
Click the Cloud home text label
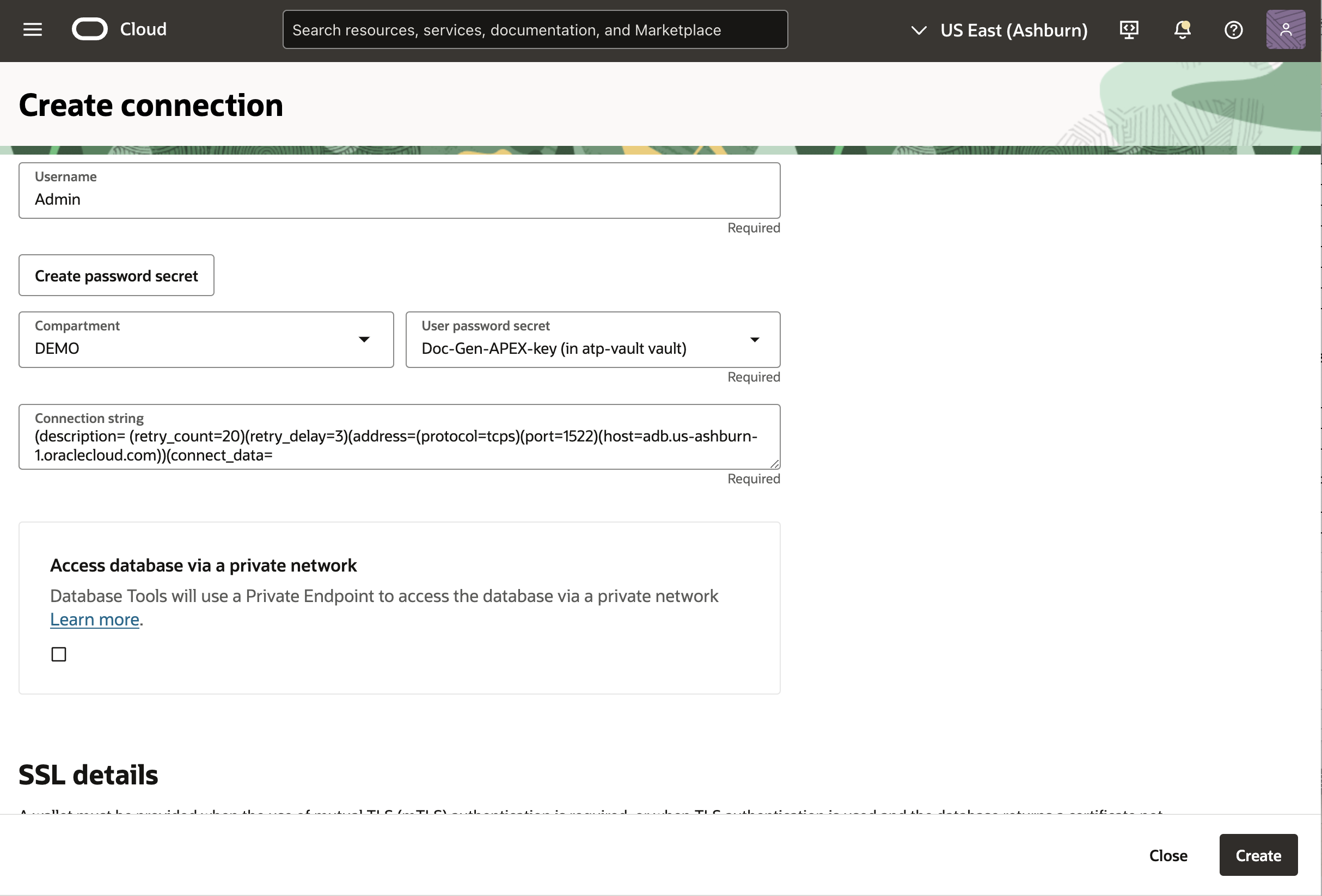[x=143, y=29]
